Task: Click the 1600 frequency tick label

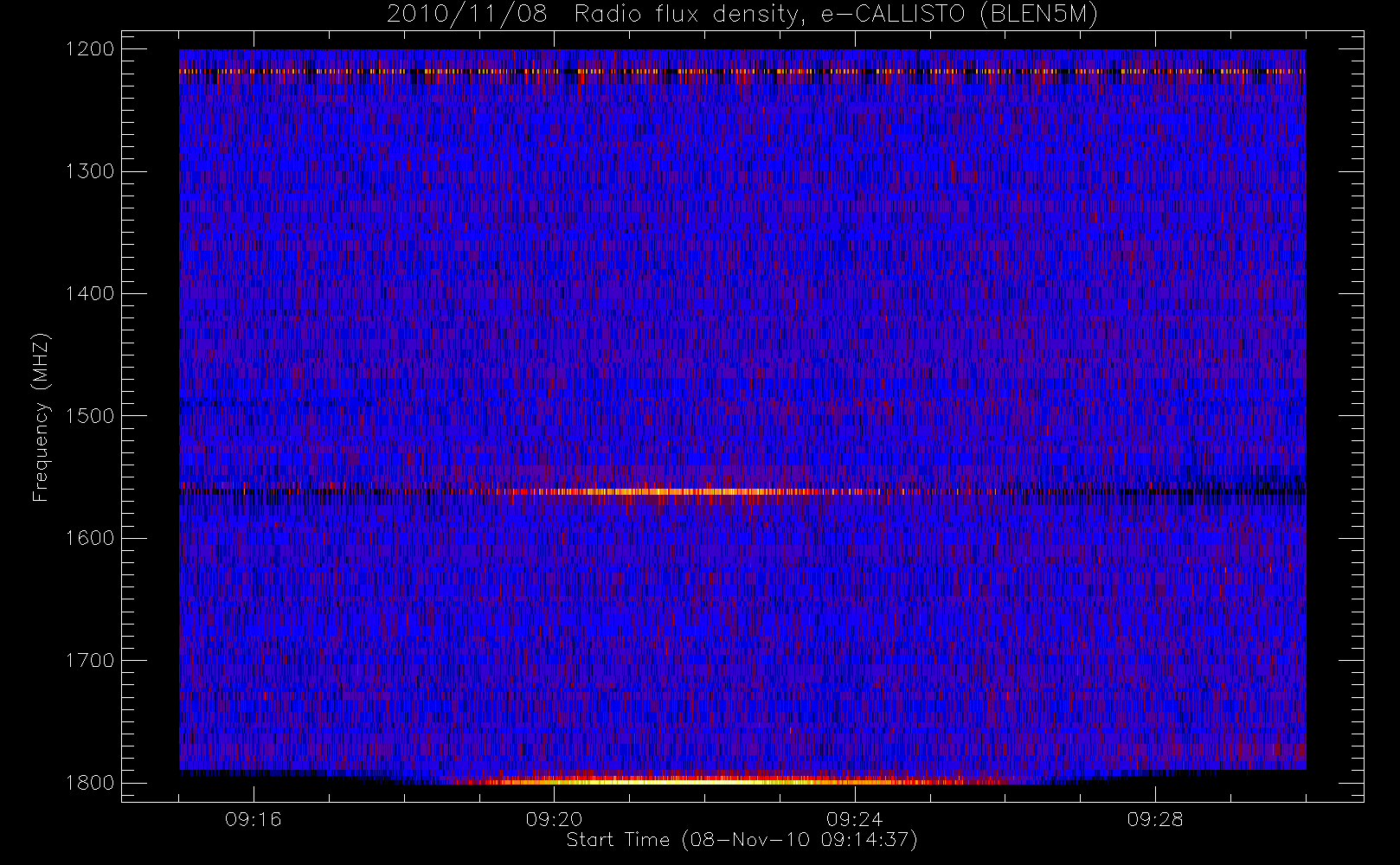Action: tap(90, 538)
